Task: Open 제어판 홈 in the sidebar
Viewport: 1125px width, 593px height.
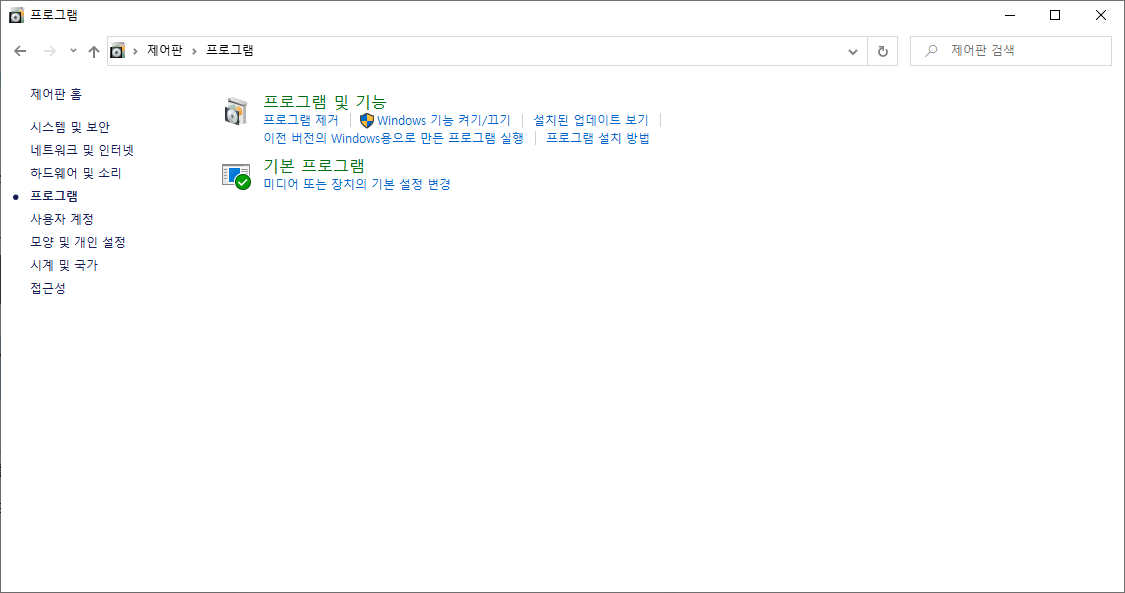Action: click(56, 94)
